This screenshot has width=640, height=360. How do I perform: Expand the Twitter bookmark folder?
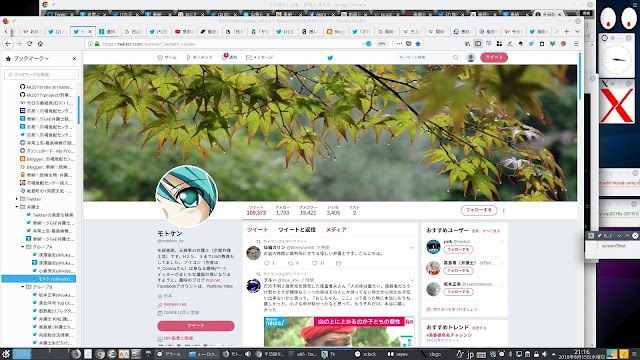[17, 199]
